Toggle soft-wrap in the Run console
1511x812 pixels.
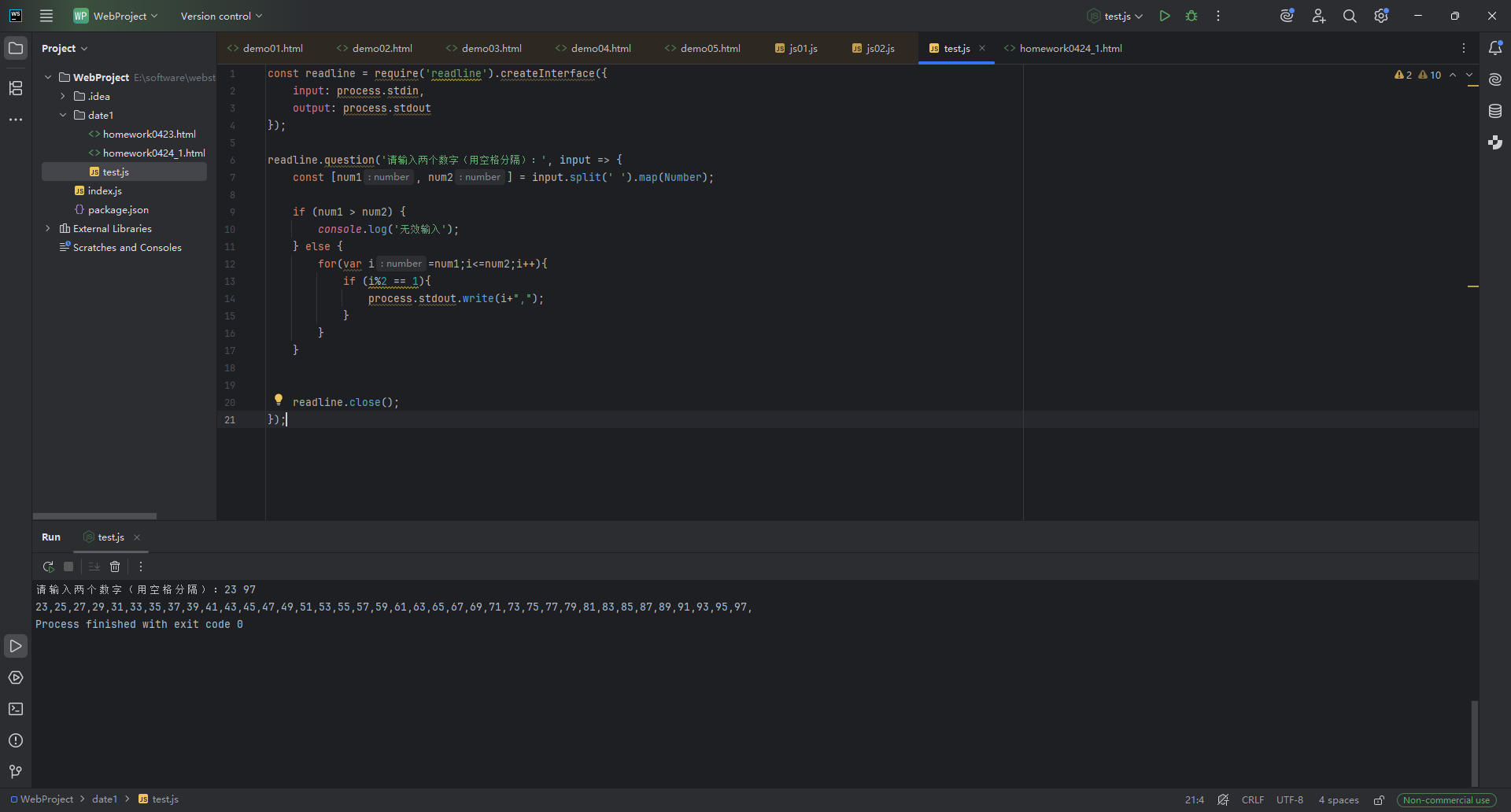[x=94, y=567]
